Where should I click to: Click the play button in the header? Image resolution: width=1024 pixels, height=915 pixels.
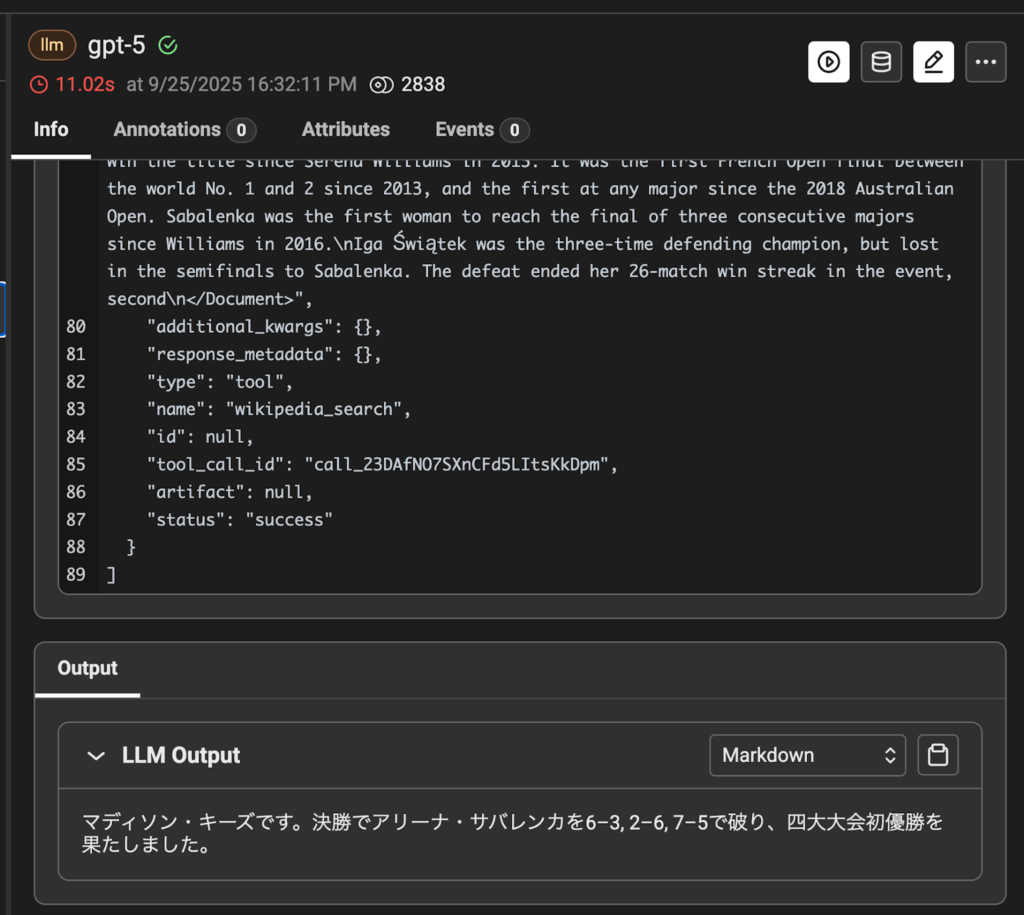[x=828, y=62]
